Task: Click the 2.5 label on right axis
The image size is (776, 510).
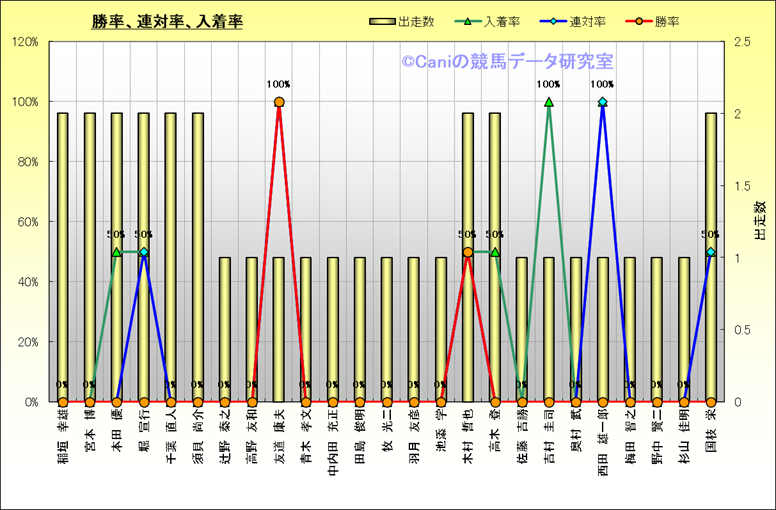Action: (x=743, y=42)
